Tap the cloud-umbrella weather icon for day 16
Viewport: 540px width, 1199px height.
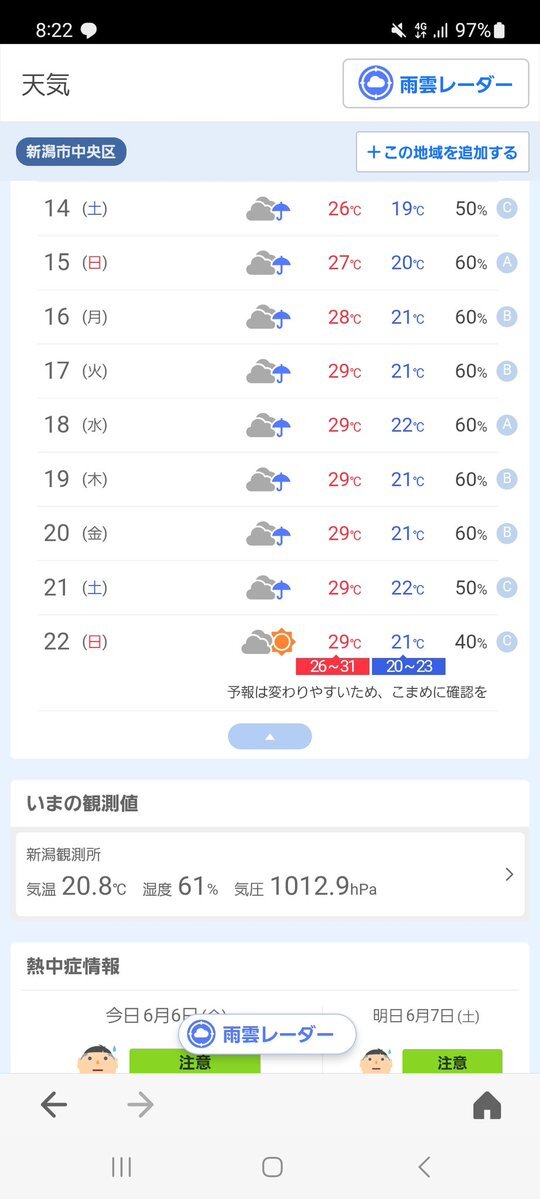[268, 317]
